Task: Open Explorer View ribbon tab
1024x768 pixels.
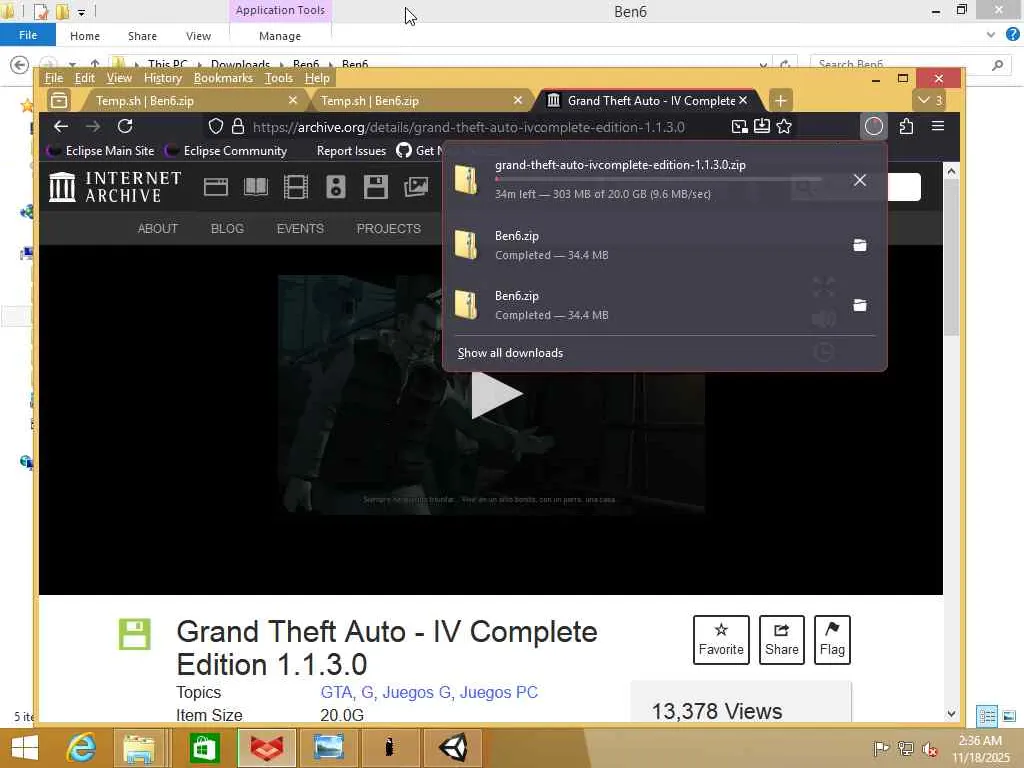Action: [198, 36]
